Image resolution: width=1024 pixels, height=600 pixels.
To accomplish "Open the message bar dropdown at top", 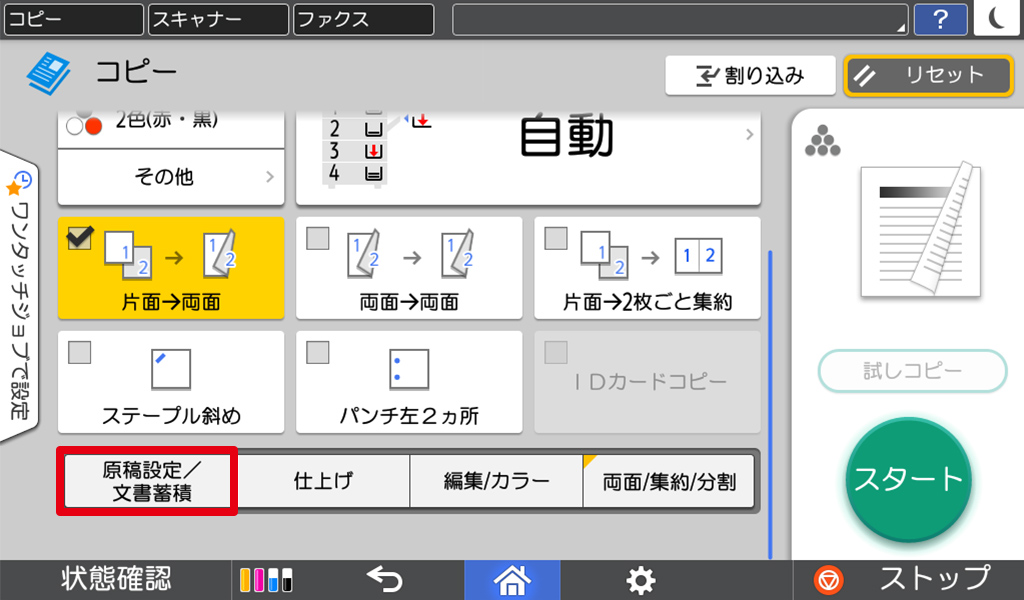I will tap(679, 20).
